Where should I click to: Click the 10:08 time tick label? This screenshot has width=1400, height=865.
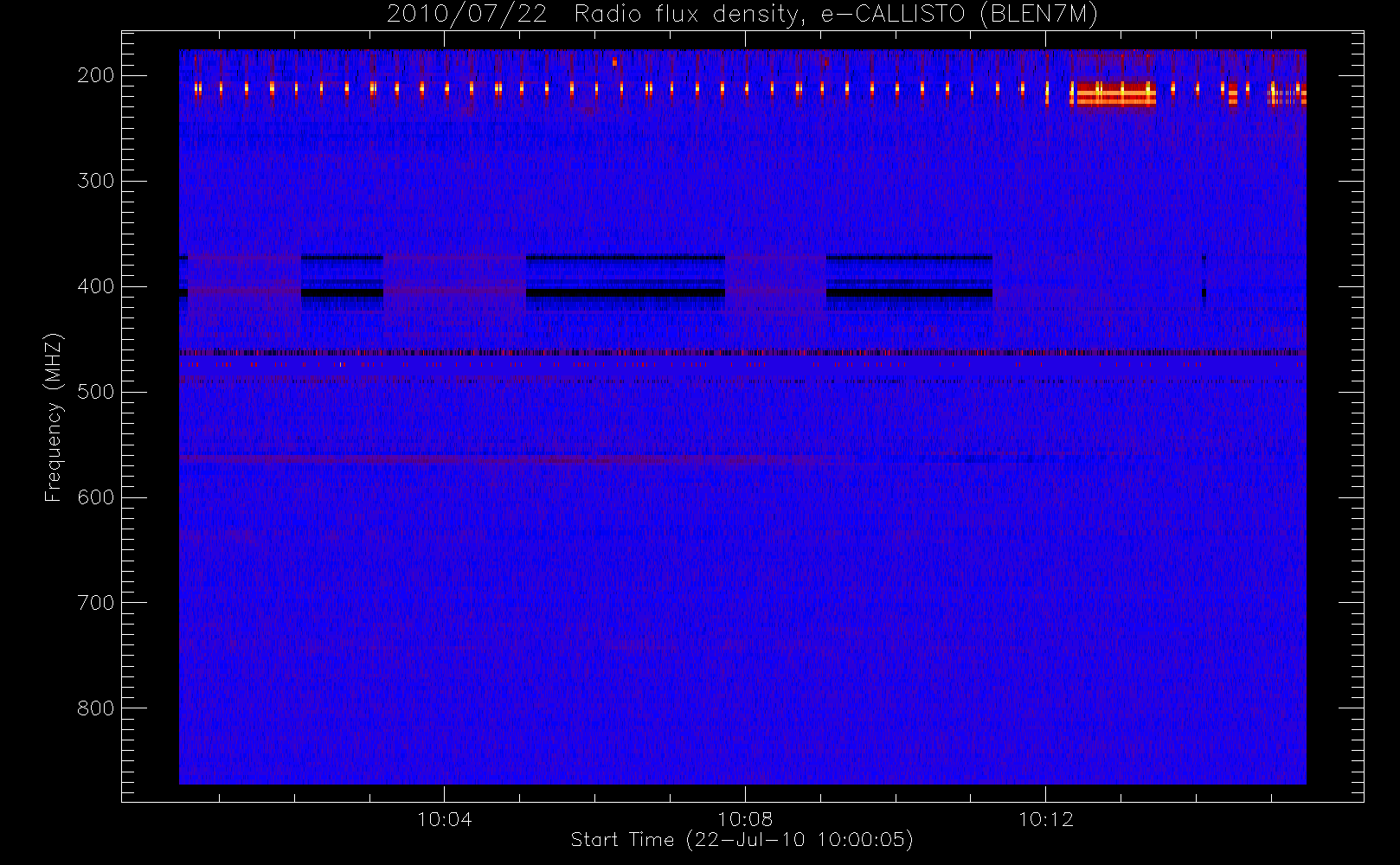(745, 819)
